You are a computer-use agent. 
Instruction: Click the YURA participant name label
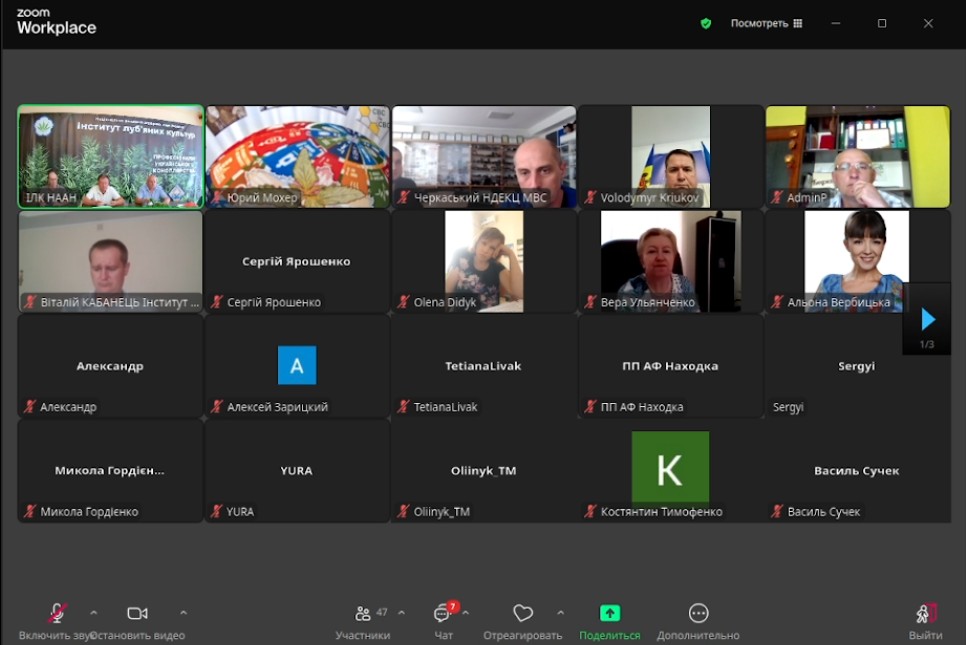coord(240,511)
